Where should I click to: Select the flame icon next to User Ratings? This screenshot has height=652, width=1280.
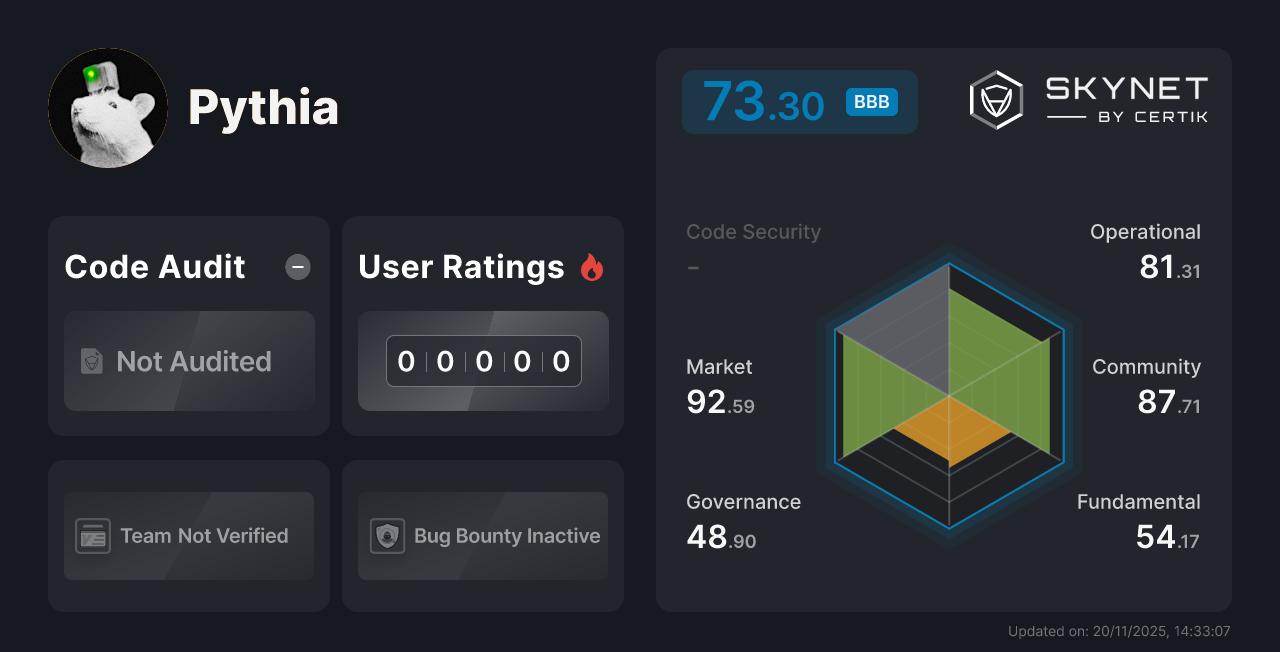(591, 267)
